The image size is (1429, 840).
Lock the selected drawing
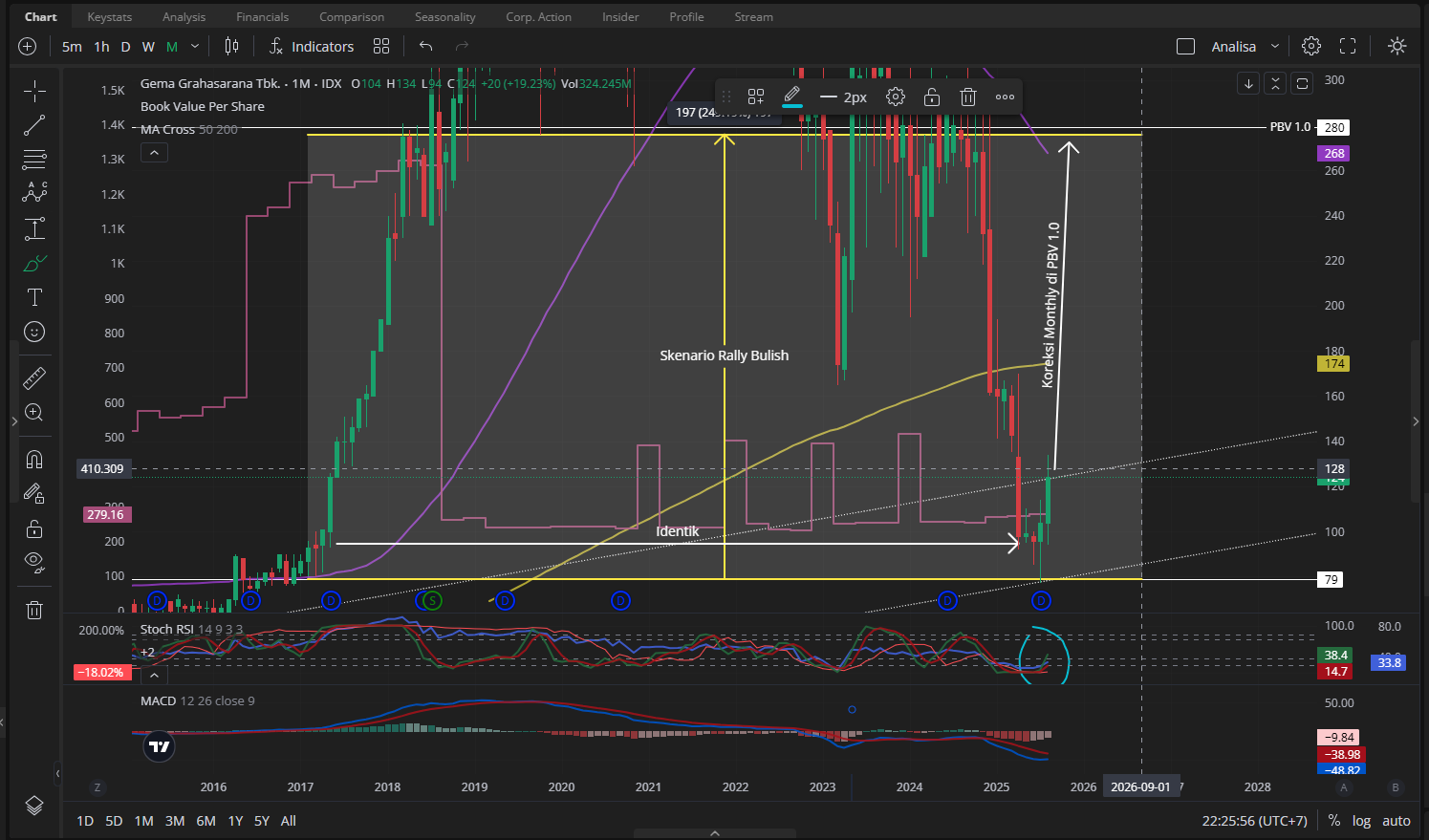pyautogui.click(x=932, y=97)
